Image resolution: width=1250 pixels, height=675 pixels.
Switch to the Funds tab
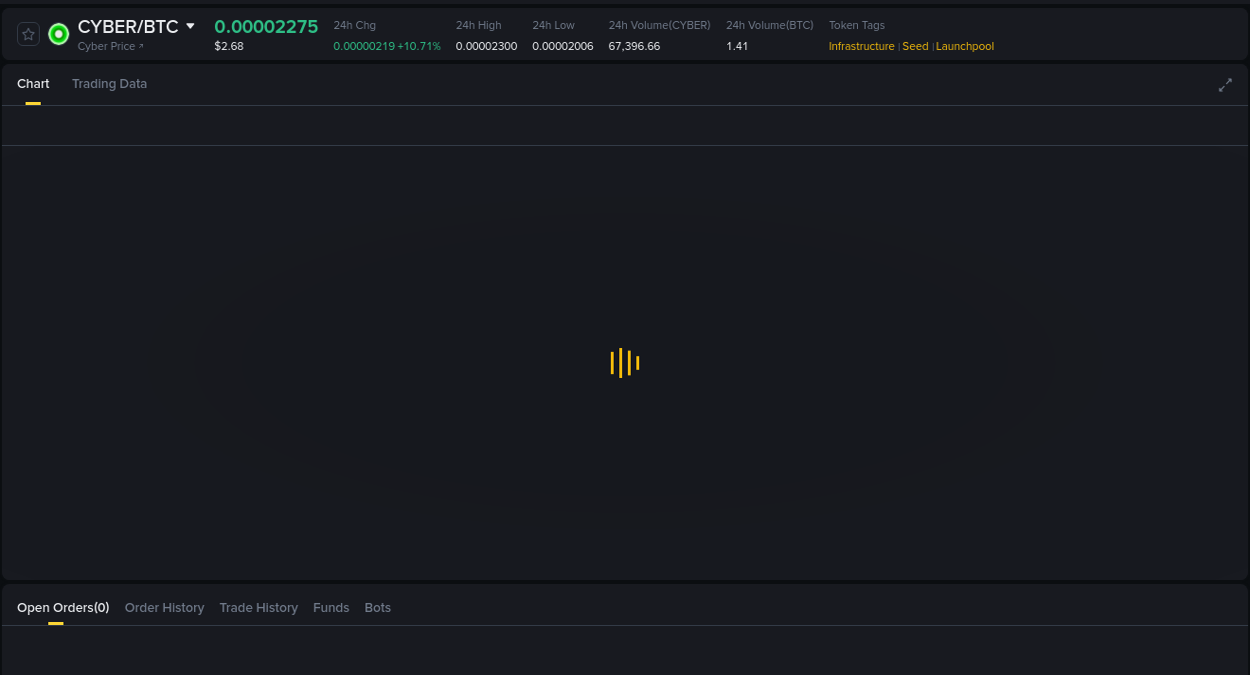(331, 607)
